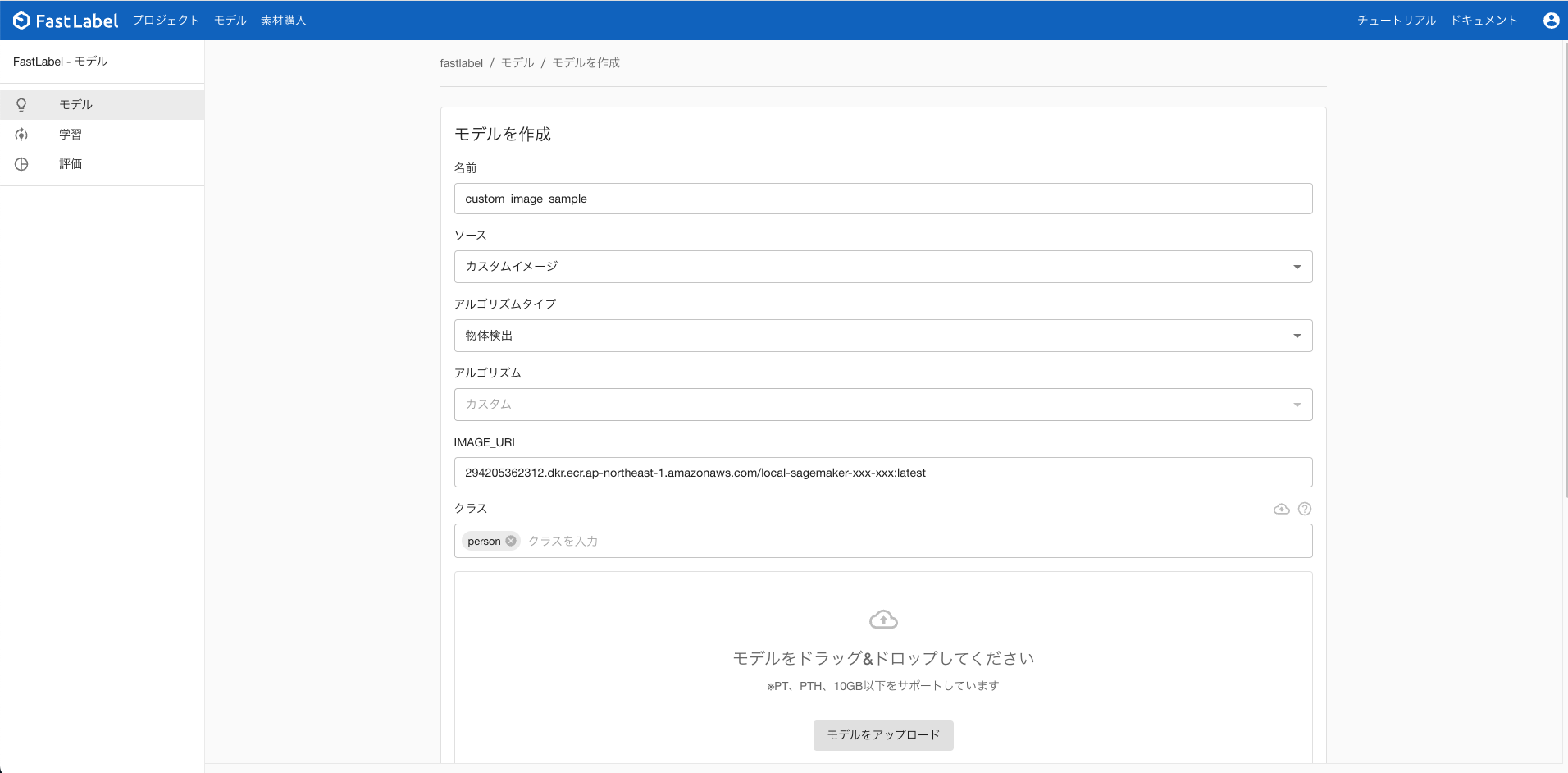Open 素材購入 in the top navigation
Viewport: 1568px width, 773px height.
point(284,21)
